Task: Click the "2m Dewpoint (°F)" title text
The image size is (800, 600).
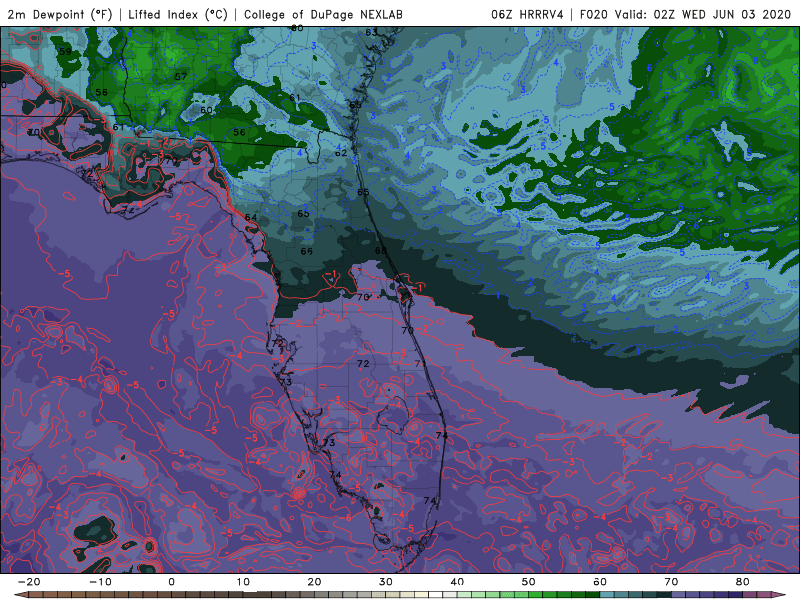Action: (60, 14)
